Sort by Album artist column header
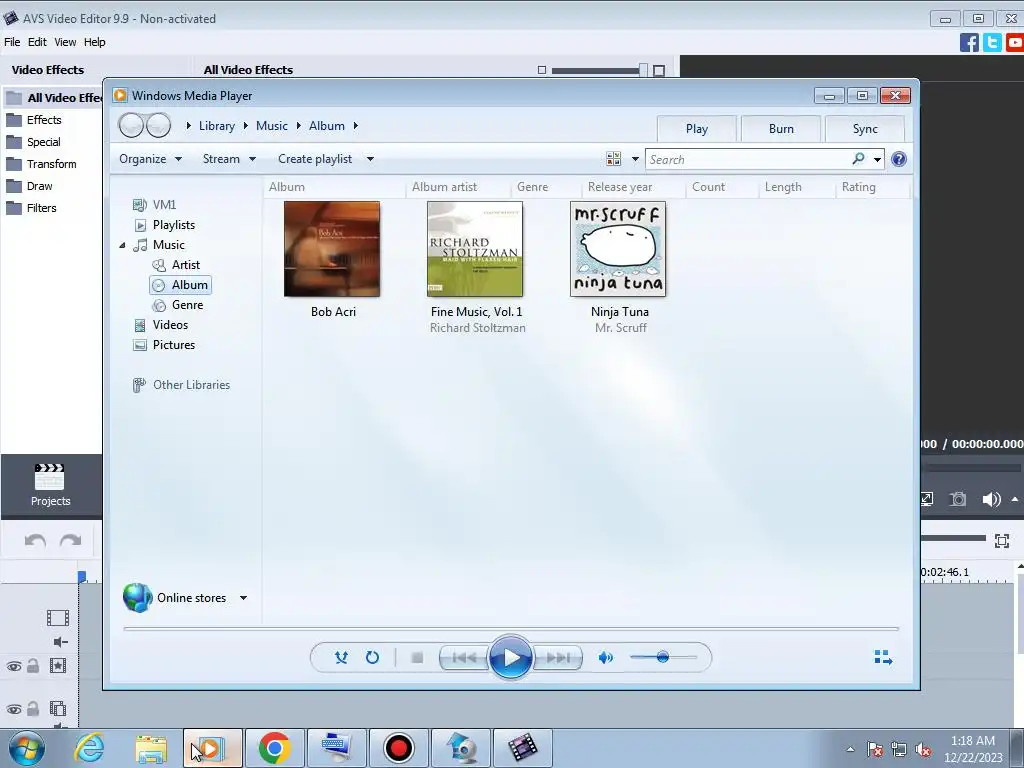This screenshot has height=768, width=1024. 444,187
